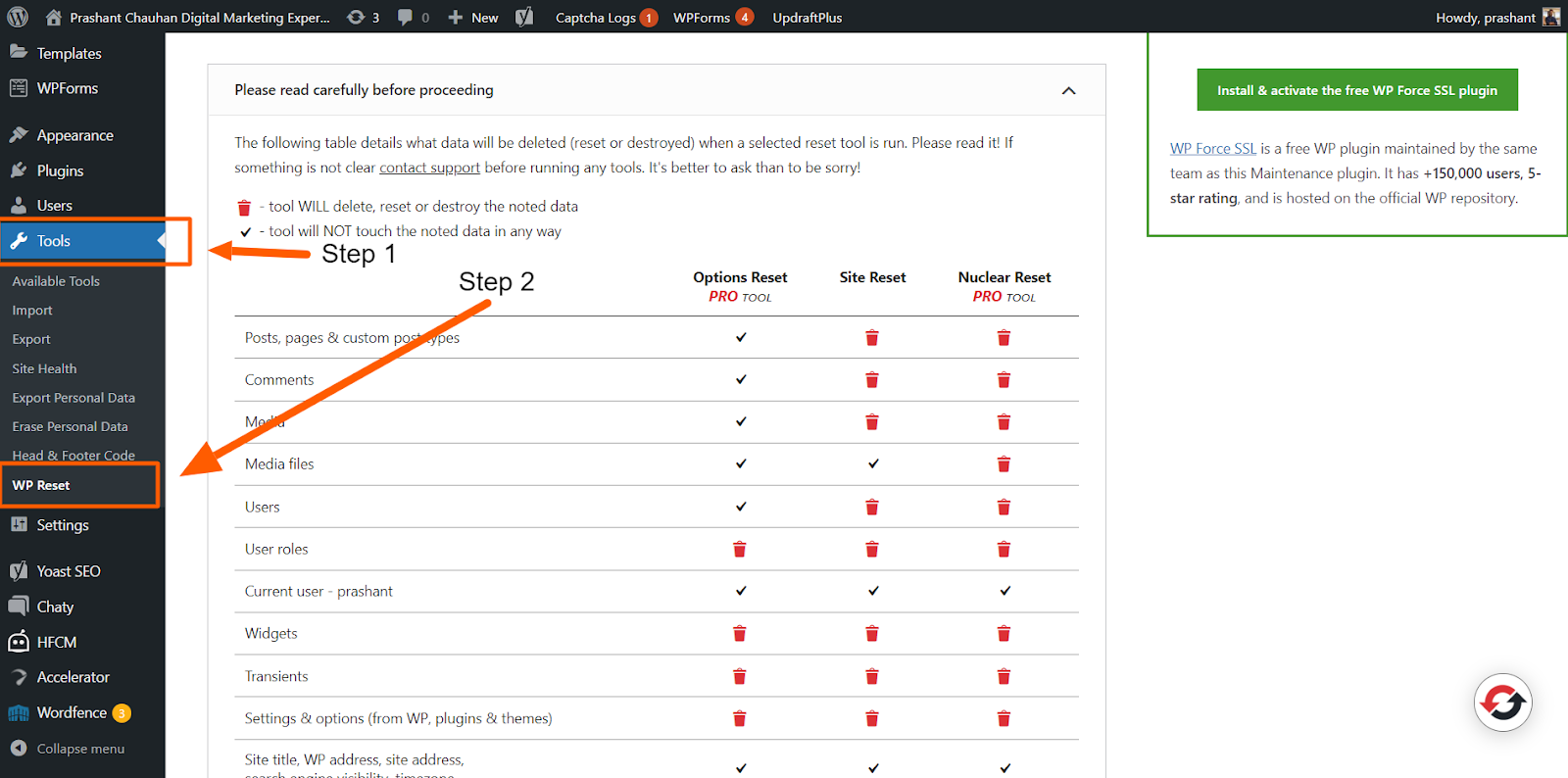Click the Users person icon
Viewport: 1568px width, 778px height.
coord(18,206)
